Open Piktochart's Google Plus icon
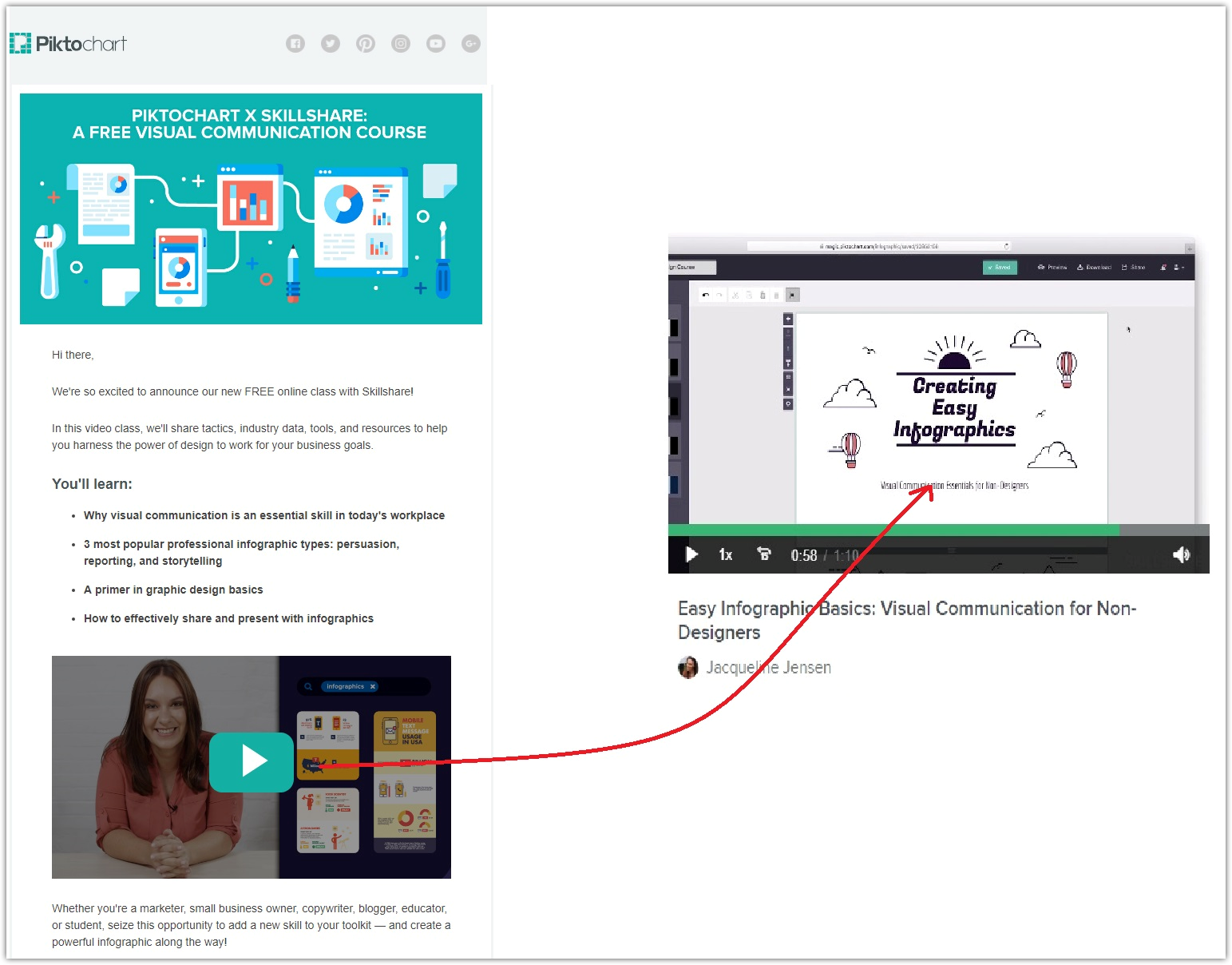This screenshot has height=965, width=1232. 471,43
